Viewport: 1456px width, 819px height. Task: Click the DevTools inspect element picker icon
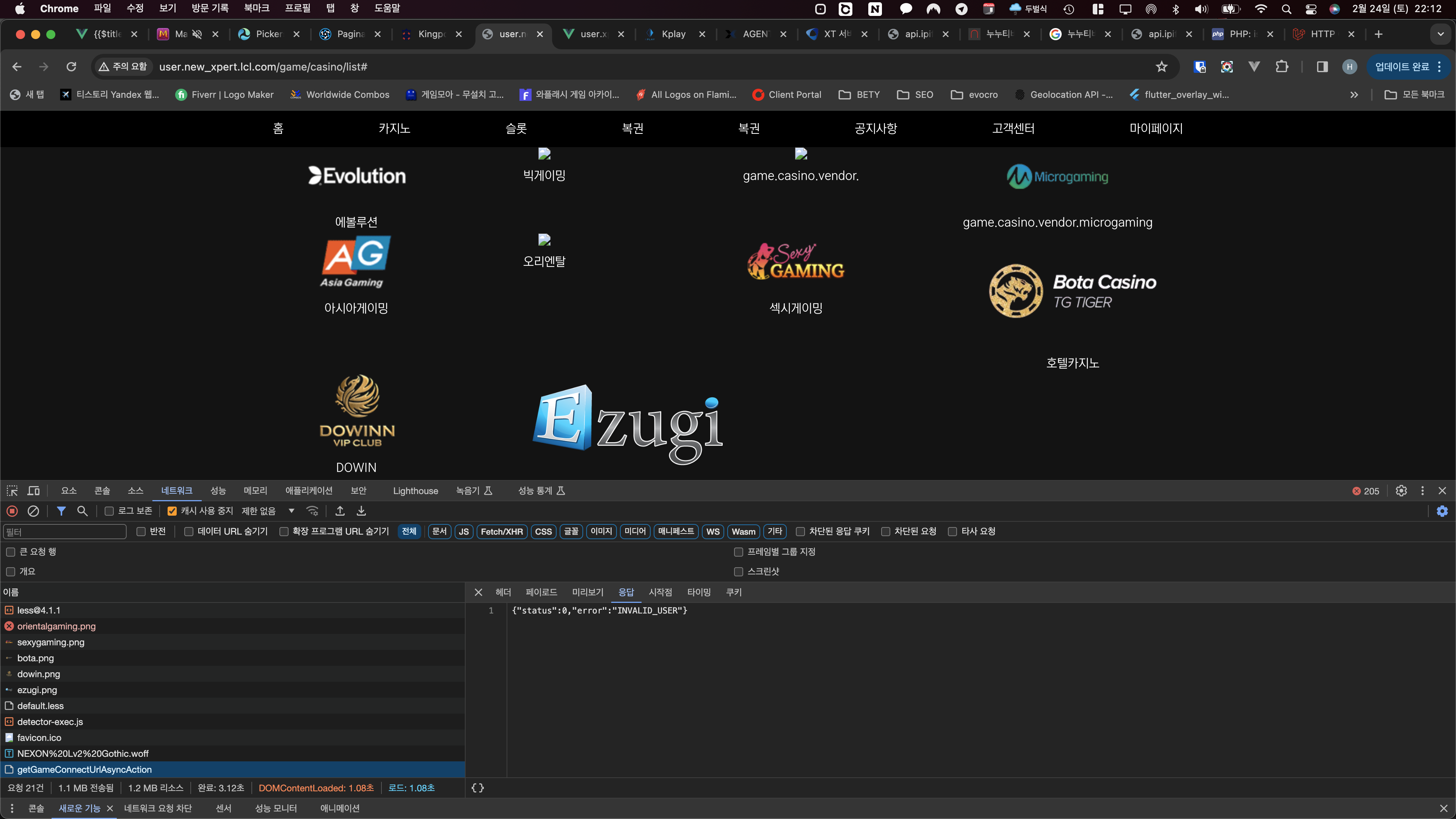[x=12, y=491]
